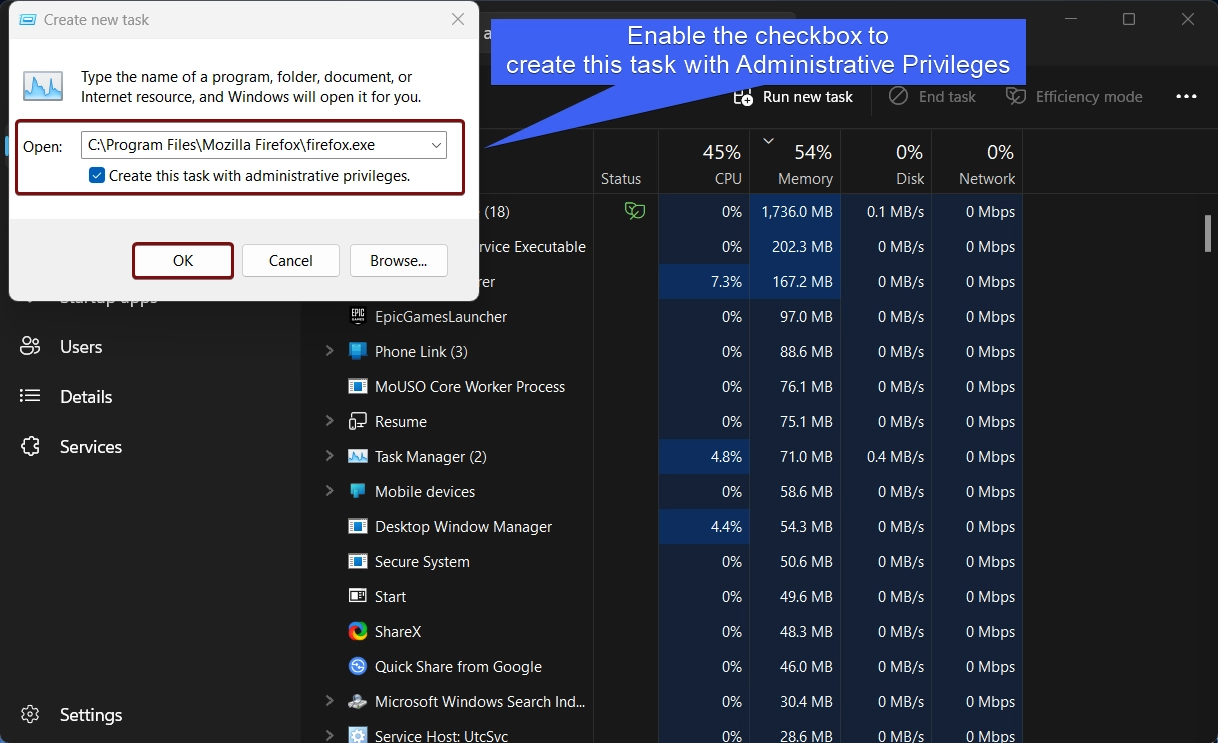1218x743 pixels.
Task: Close the Create new task dialog
Action: point(457,19)
